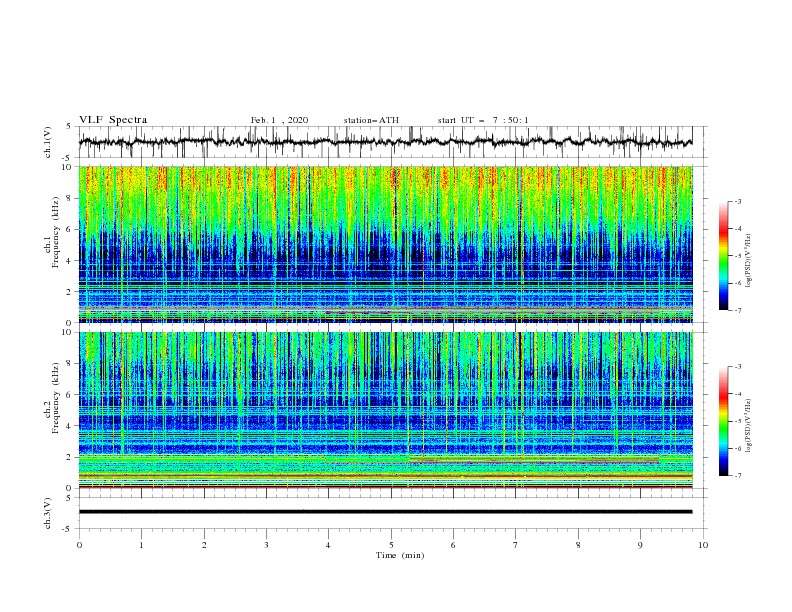The image size is (792, 612).
Task: Click the "9" tick on the time axis
Action: pyautogui.click(x=640, y=545)
